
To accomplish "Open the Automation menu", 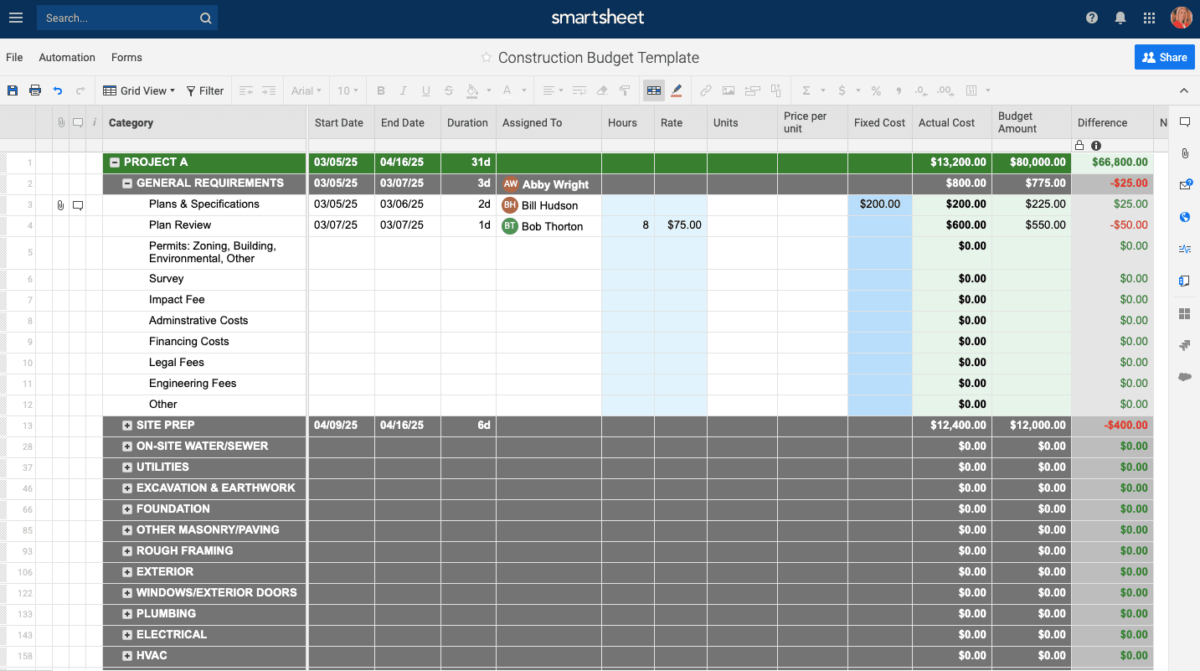I will 67,57.
